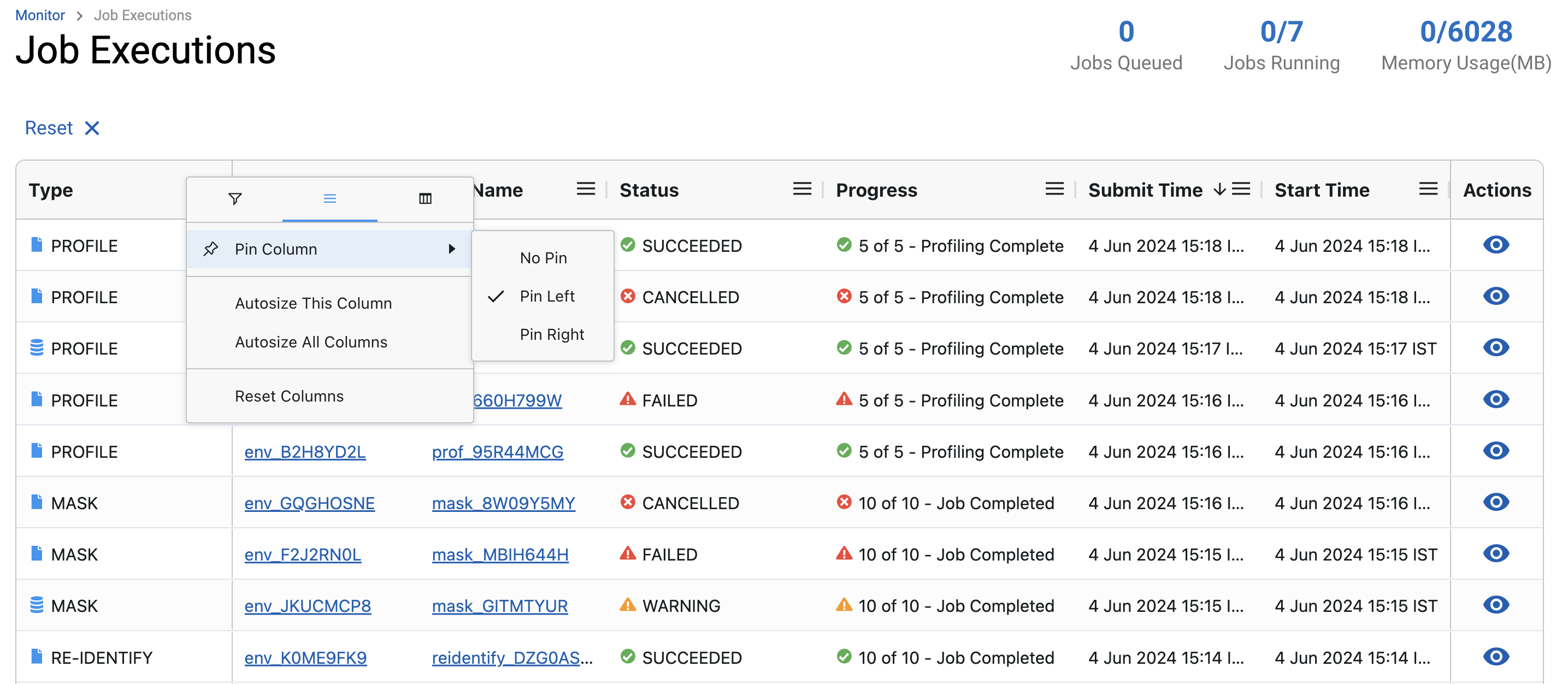The image size is (1568, 684).
Task: Click the X icon next to Reset
Action: tap(92, 128)
